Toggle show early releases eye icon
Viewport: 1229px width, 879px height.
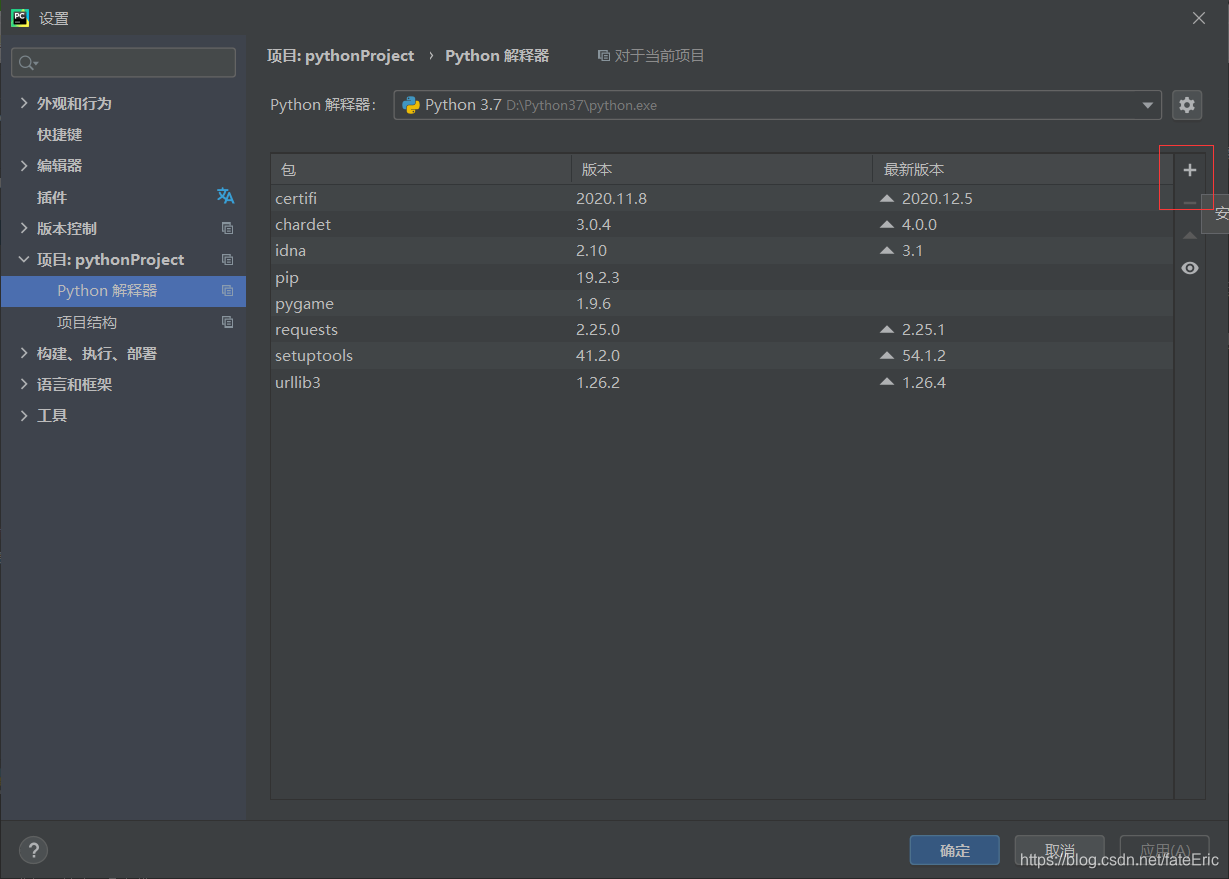[1189, 268]
